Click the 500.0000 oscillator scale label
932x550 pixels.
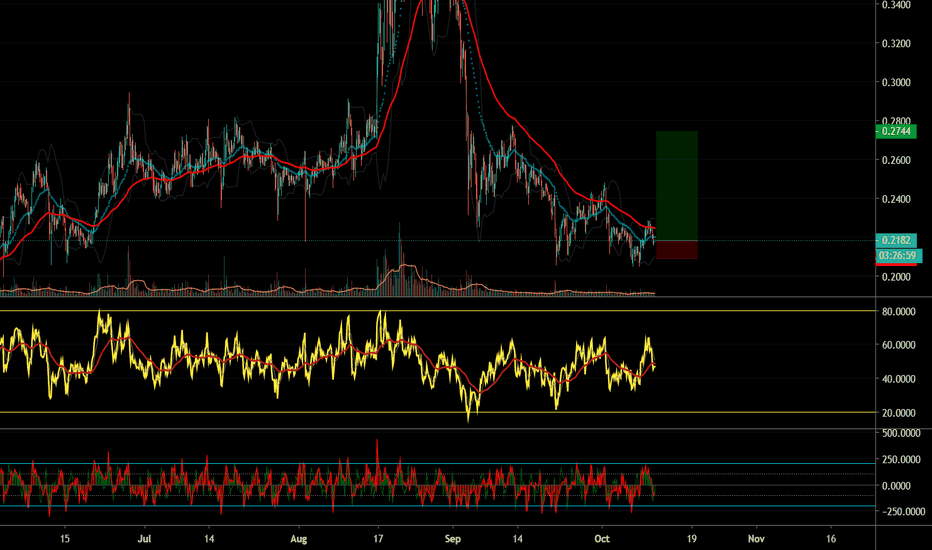click(900, 434)
